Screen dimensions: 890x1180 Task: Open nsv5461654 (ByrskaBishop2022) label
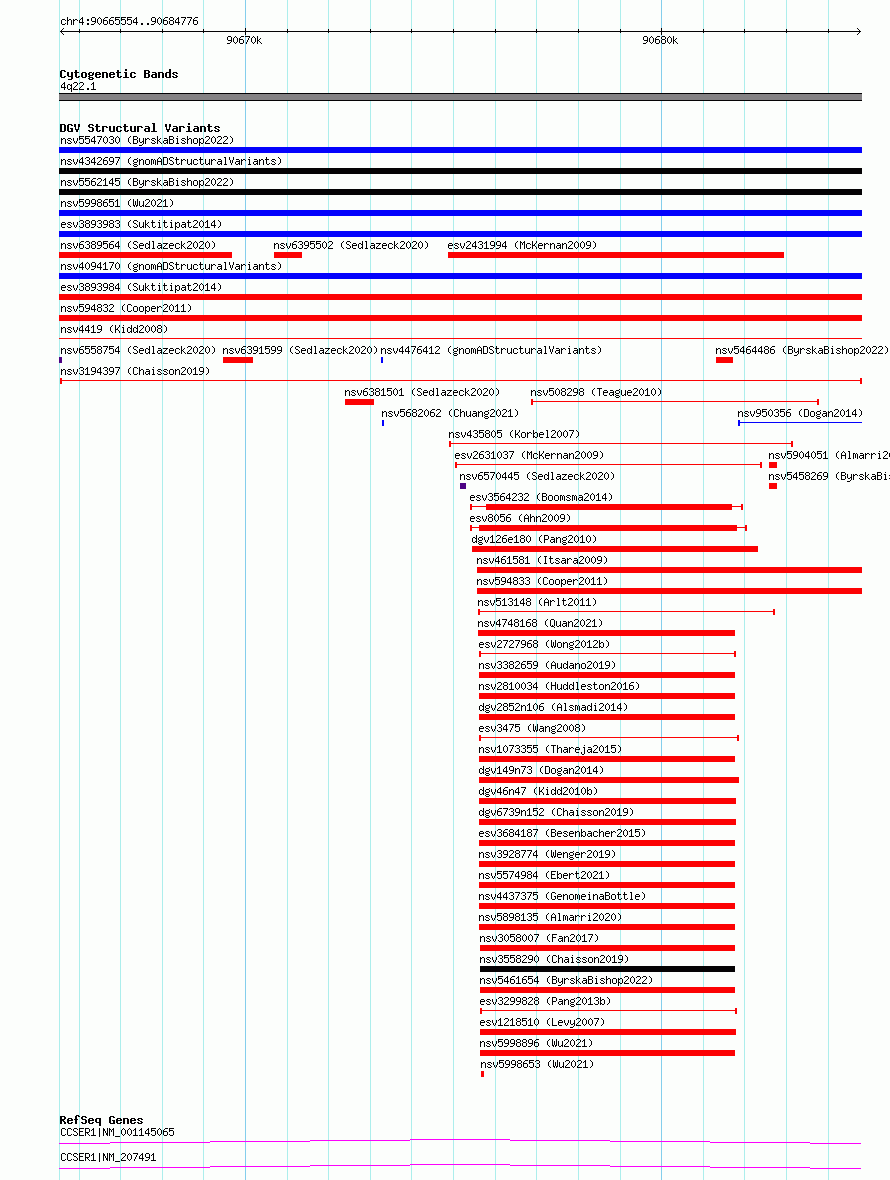[x=566, y=983]
